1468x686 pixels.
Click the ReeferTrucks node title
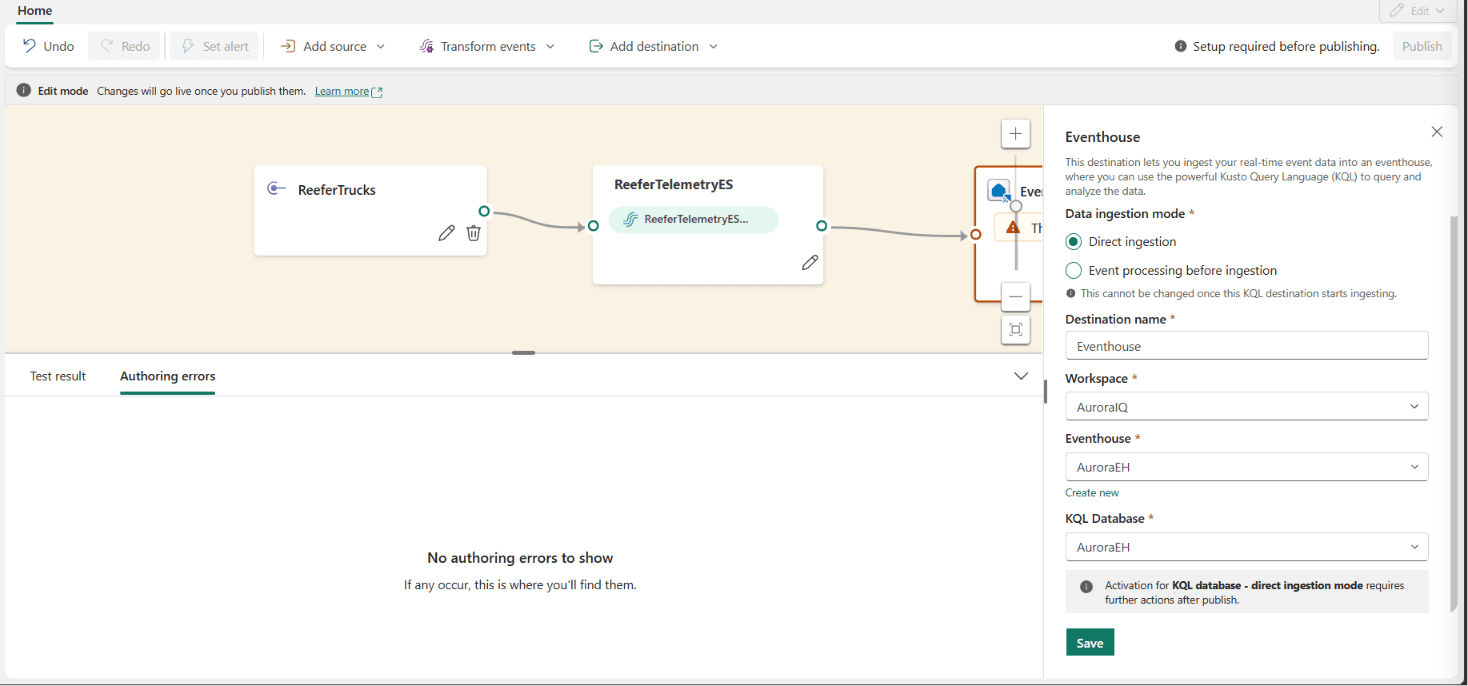click(x=337, y=189)
